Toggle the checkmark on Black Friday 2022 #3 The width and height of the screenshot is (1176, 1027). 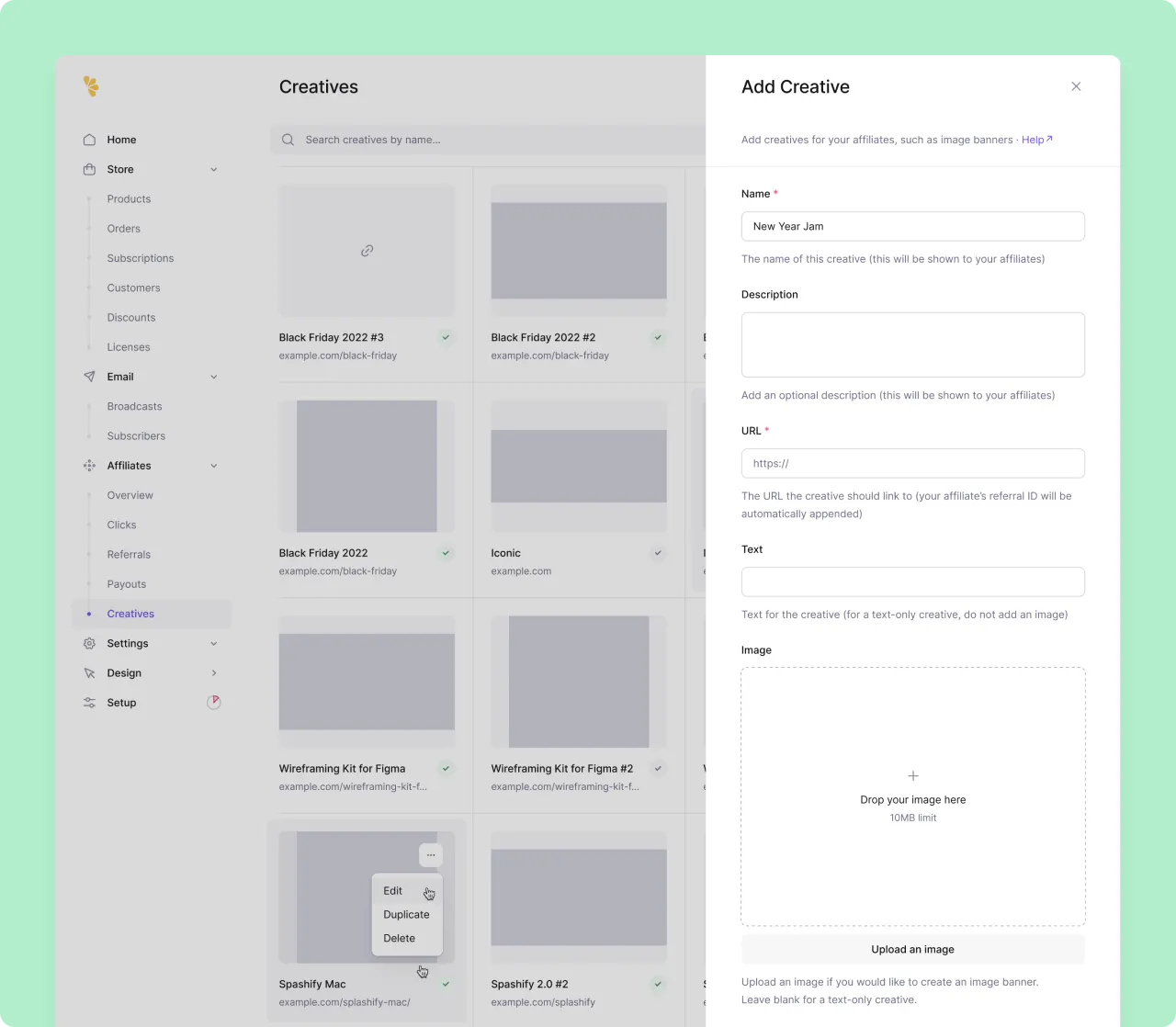tap(446, 337)
